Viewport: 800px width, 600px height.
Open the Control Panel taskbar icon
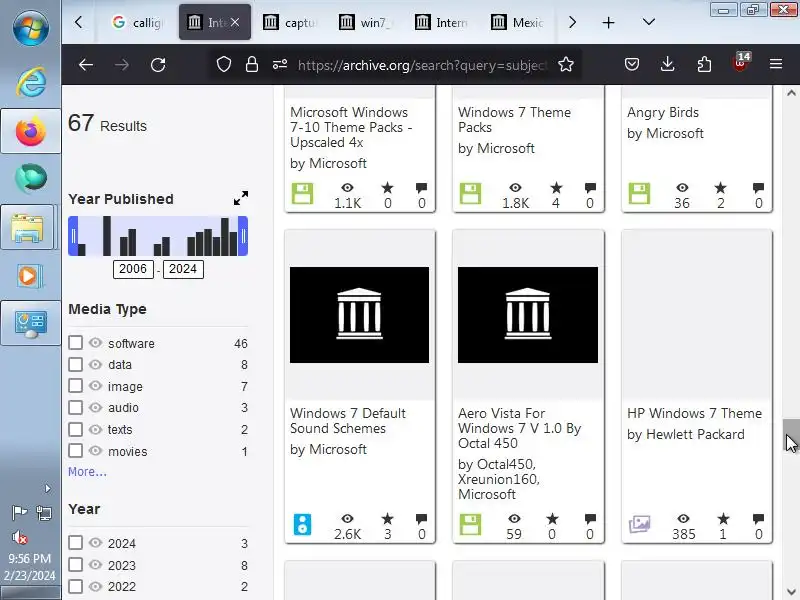point(31,324)
